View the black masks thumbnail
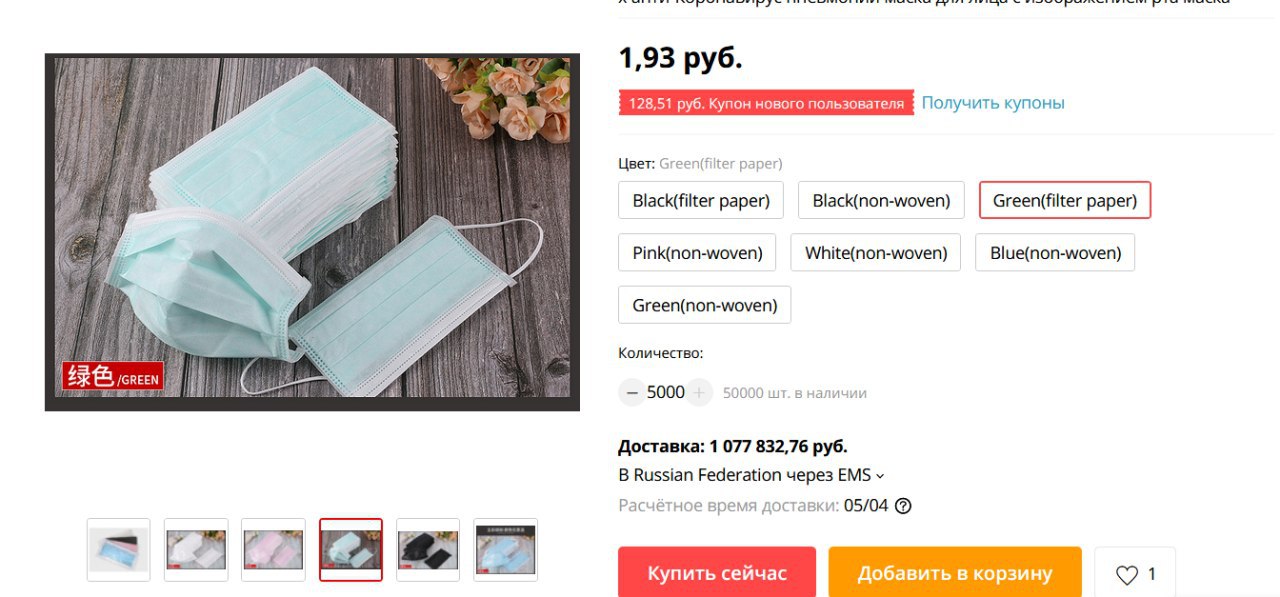1280x597 pixels. 428,549
